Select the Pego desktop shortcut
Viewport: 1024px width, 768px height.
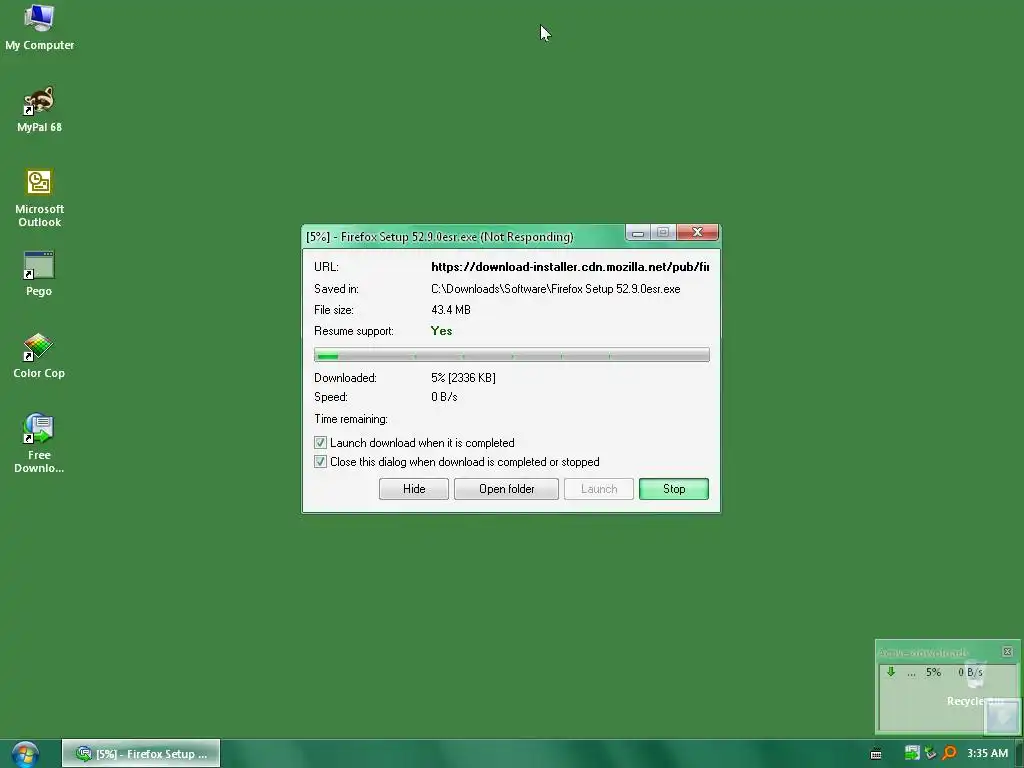pos(39,274)
